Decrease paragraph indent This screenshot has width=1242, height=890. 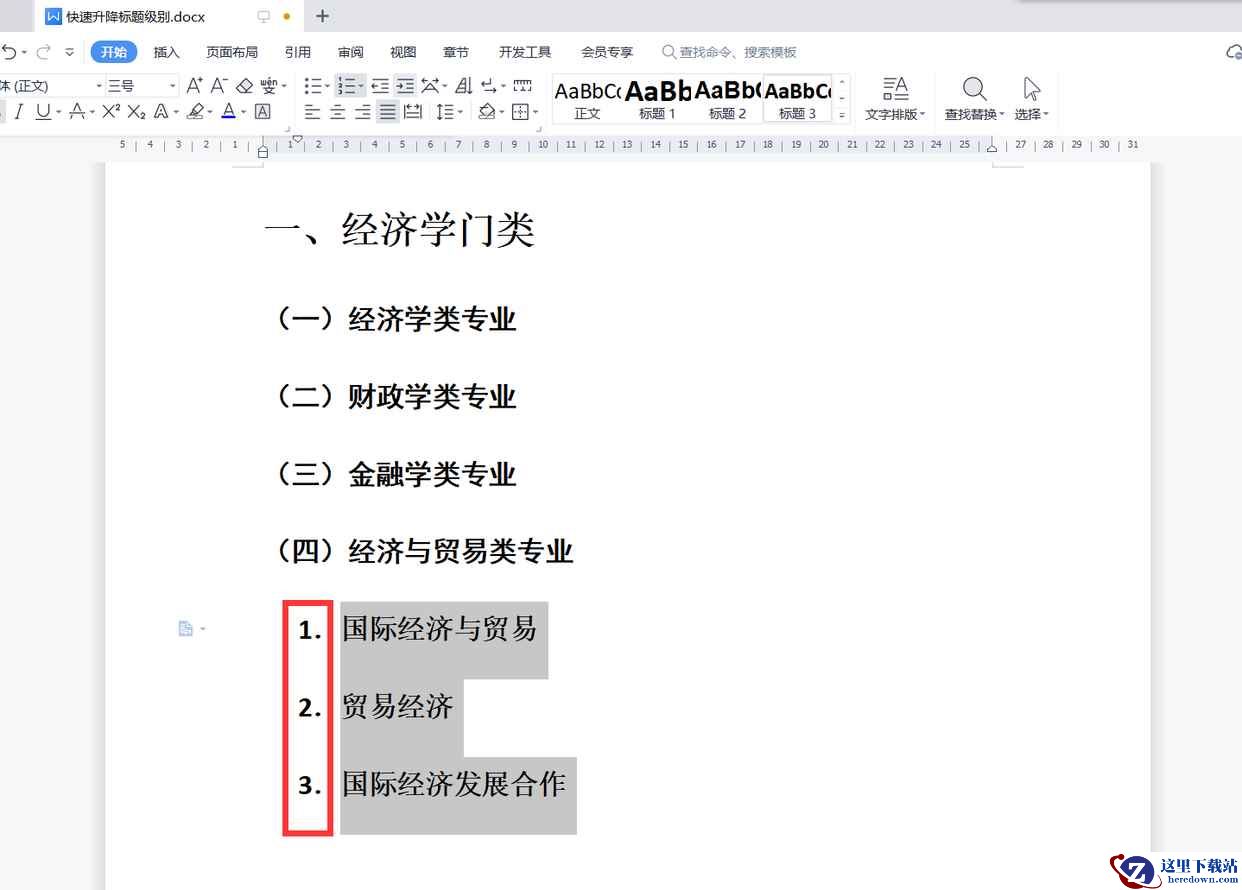tap(380, 86)
